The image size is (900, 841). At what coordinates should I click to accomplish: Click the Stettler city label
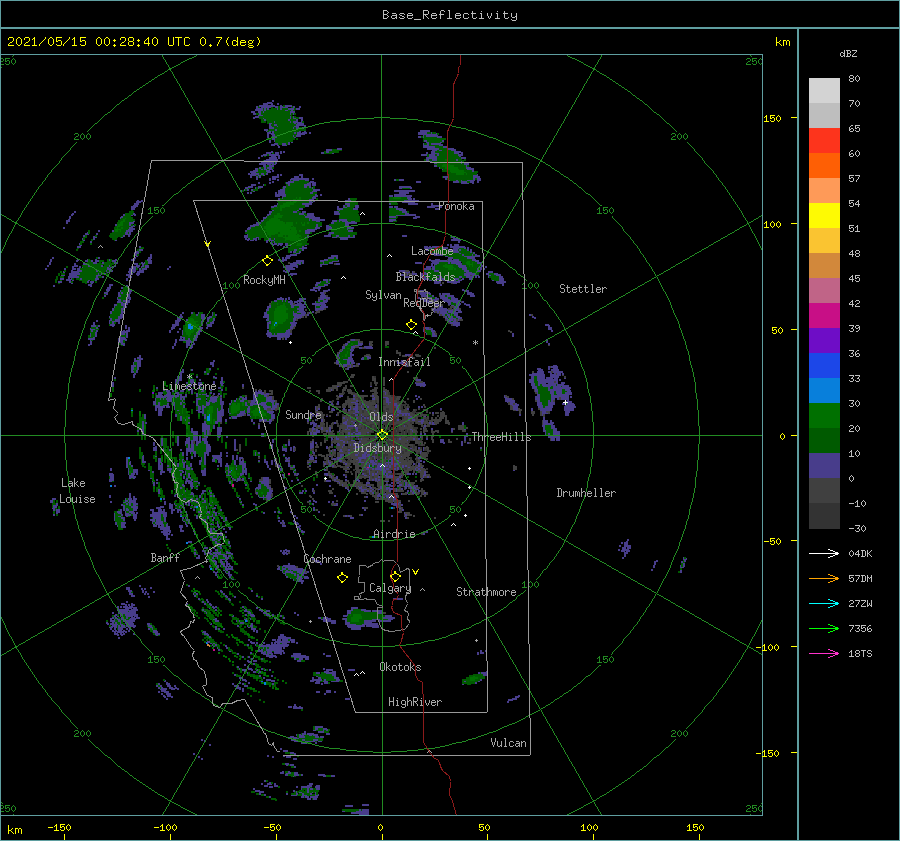pyautogui.click(x=583, y=289)
